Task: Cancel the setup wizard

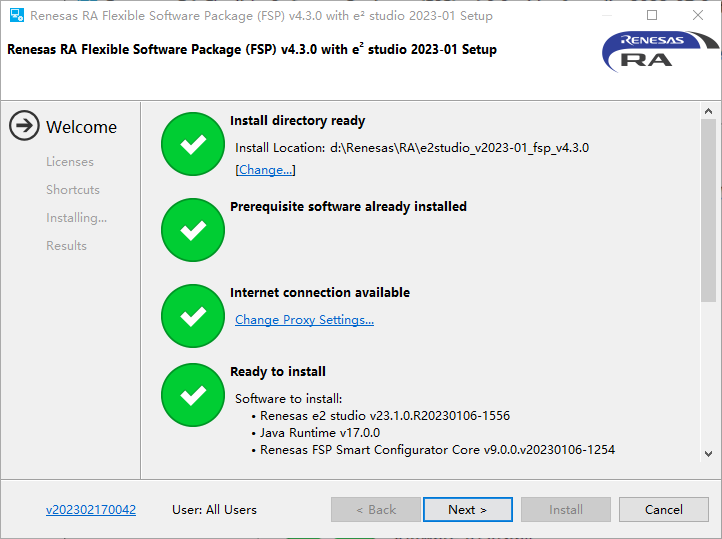Action: point(664,510)
